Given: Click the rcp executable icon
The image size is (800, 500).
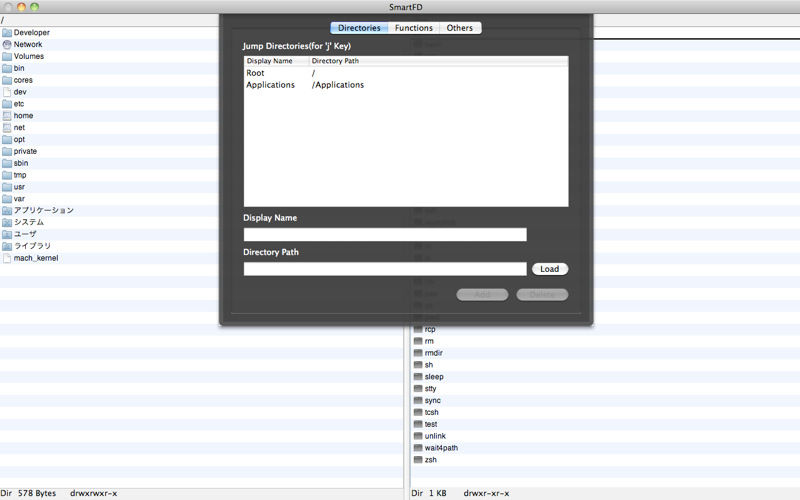Looking at the screenshot, I should [x=418, y=329].
